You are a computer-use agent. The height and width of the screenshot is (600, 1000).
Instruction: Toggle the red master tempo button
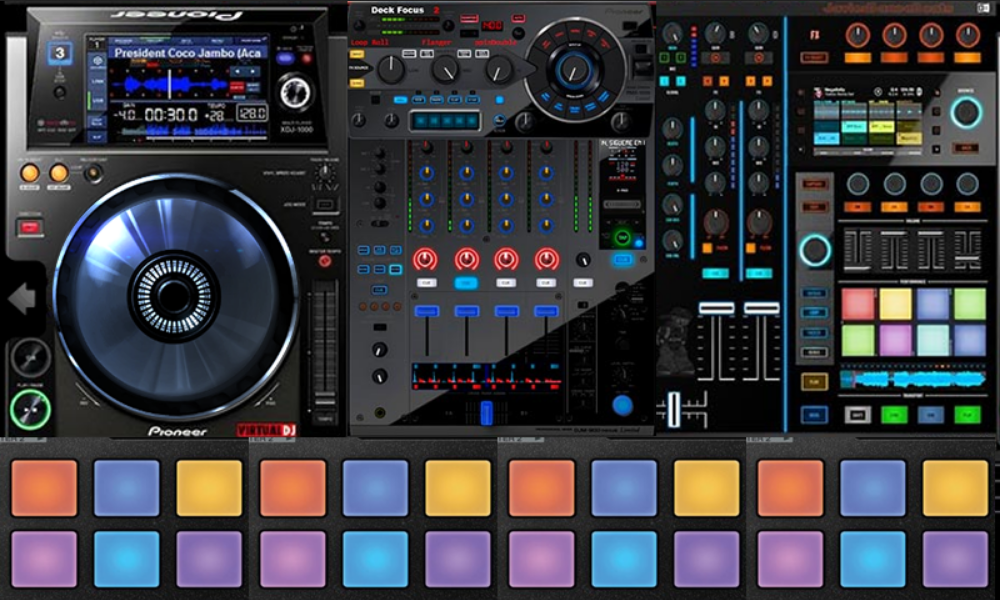tap(325, 261)
